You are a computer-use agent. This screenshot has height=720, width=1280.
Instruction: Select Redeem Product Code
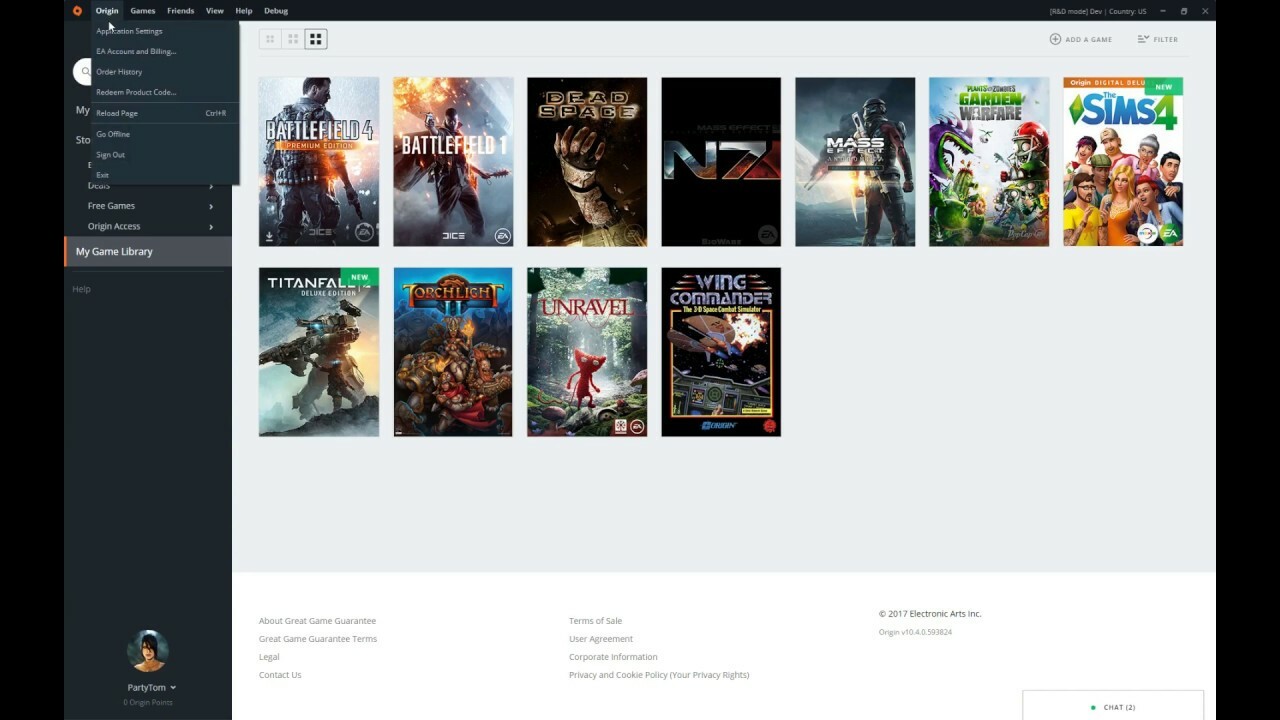[x=165, y=92]
